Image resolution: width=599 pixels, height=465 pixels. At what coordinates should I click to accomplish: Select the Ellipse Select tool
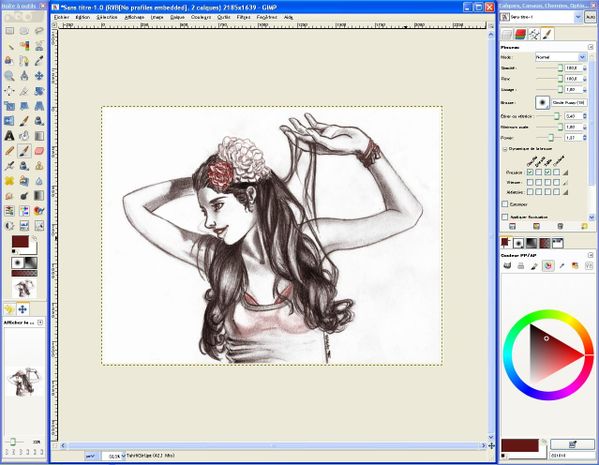click(x=24, y=31)
